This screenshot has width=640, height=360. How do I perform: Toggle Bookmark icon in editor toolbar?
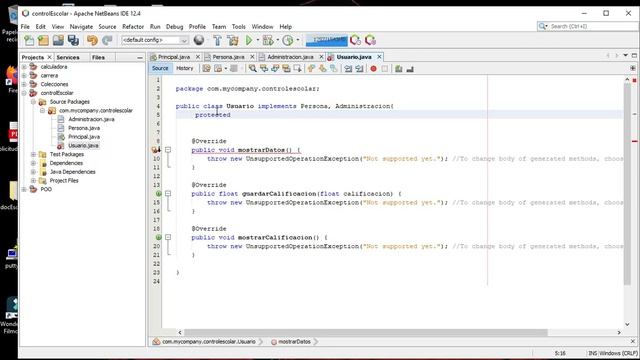(x=334, y=69)
